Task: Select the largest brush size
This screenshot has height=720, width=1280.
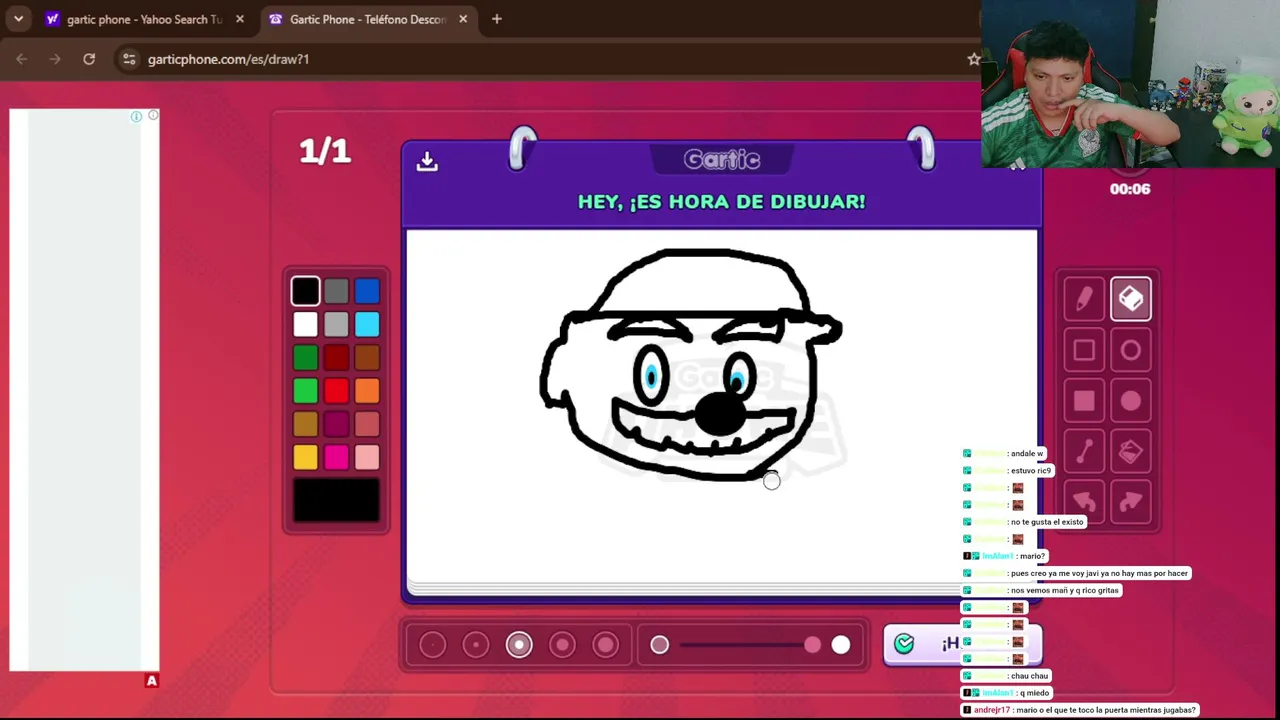Action: click(606, 645)
